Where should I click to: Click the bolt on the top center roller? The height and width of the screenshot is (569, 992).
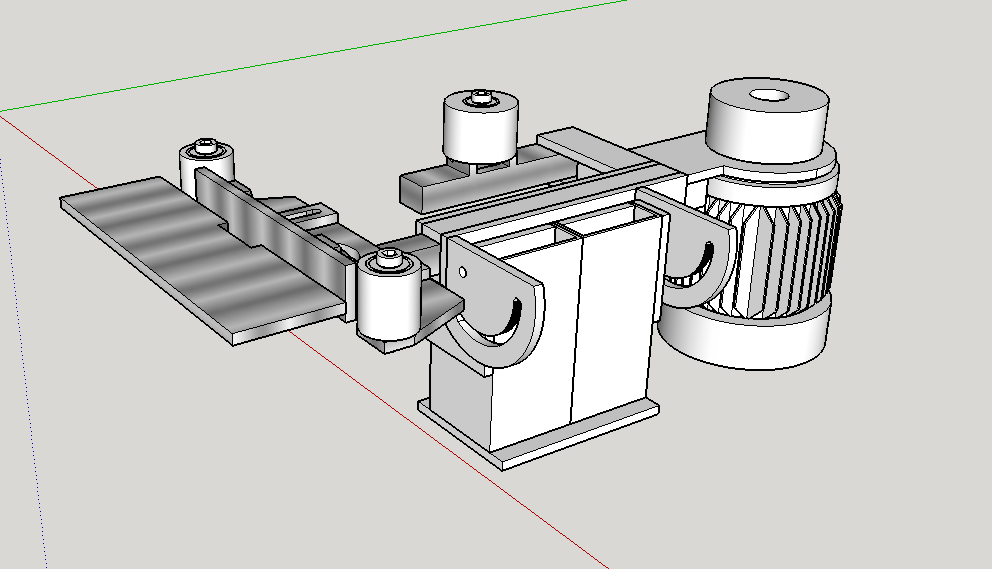point(482,97)
